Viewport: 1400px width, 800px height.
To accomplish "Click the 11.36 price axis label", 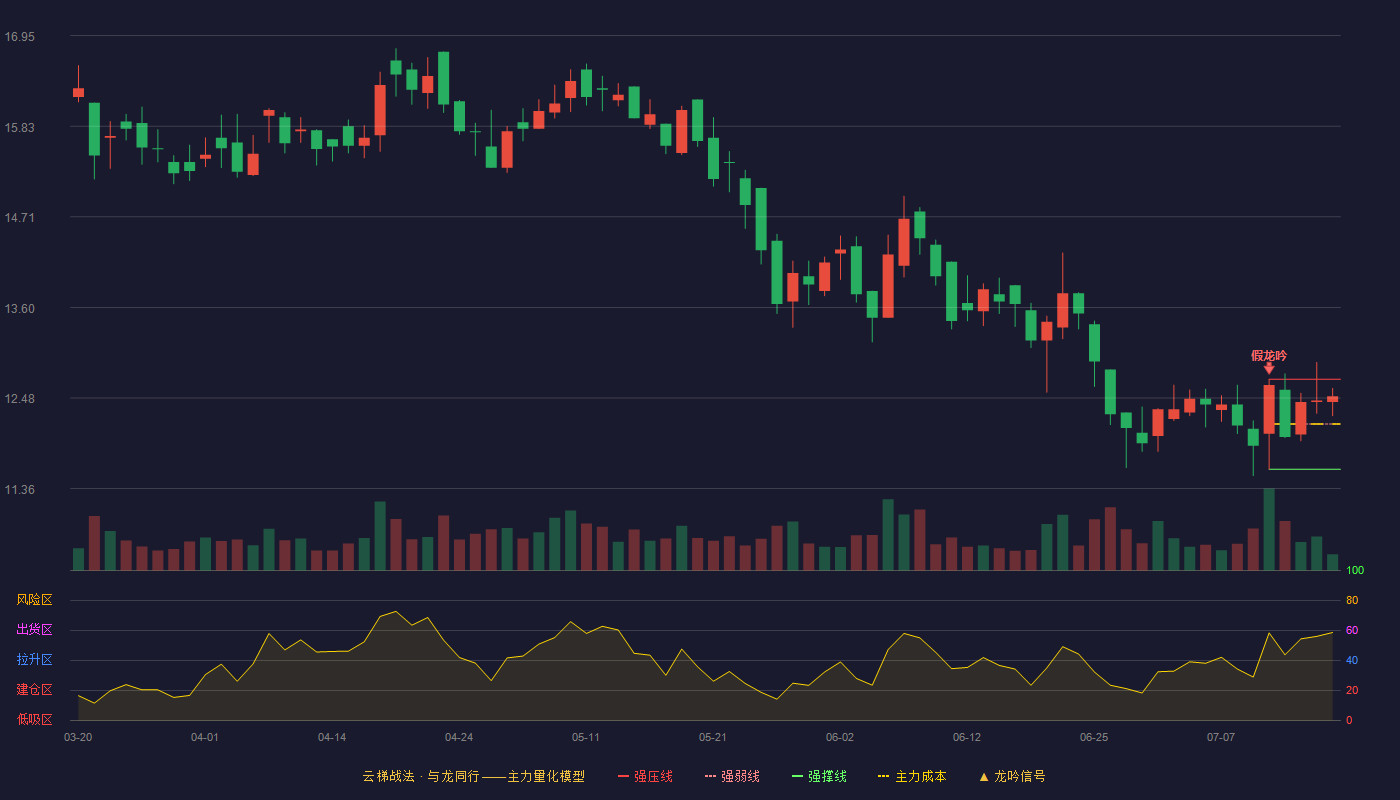I will 19,489.
